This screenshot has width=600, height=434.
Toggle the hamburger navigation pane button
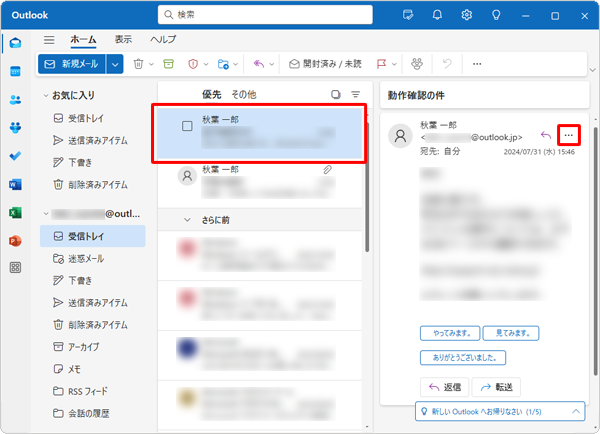click(x=49, y=39)
